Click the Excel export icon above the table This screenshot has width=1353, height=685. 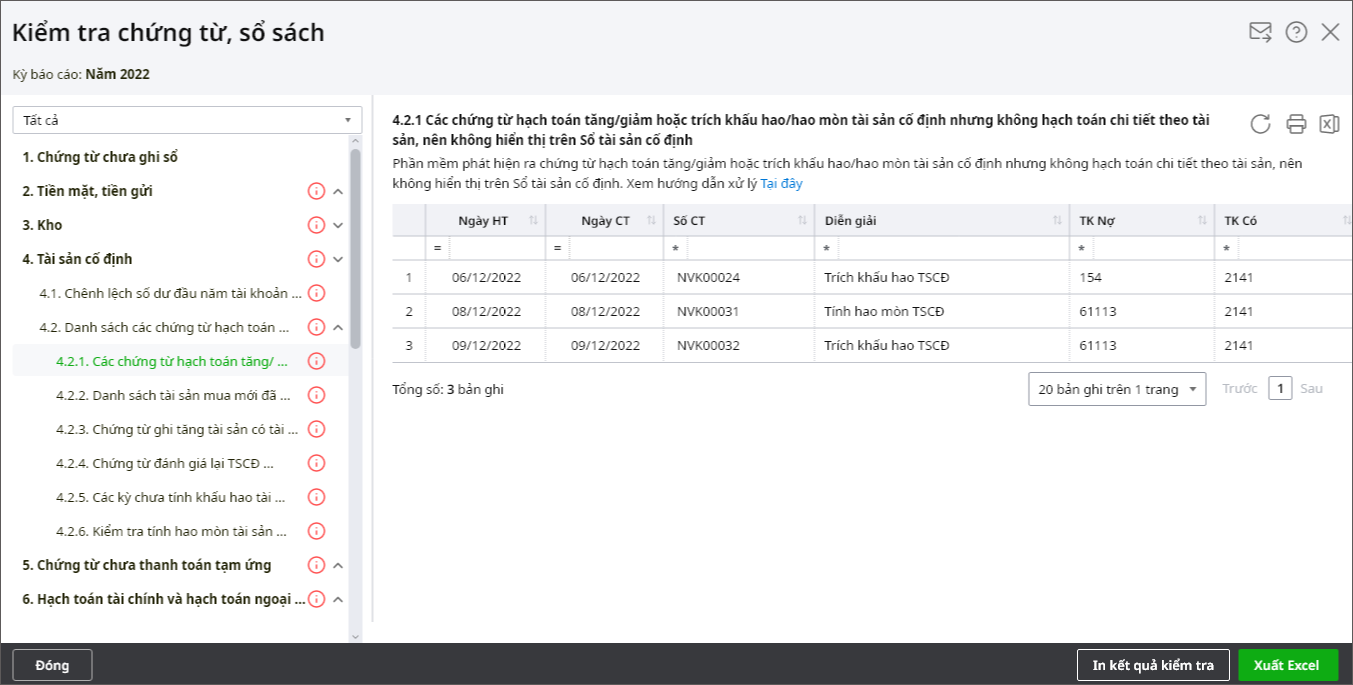(x=1329, y=124)
